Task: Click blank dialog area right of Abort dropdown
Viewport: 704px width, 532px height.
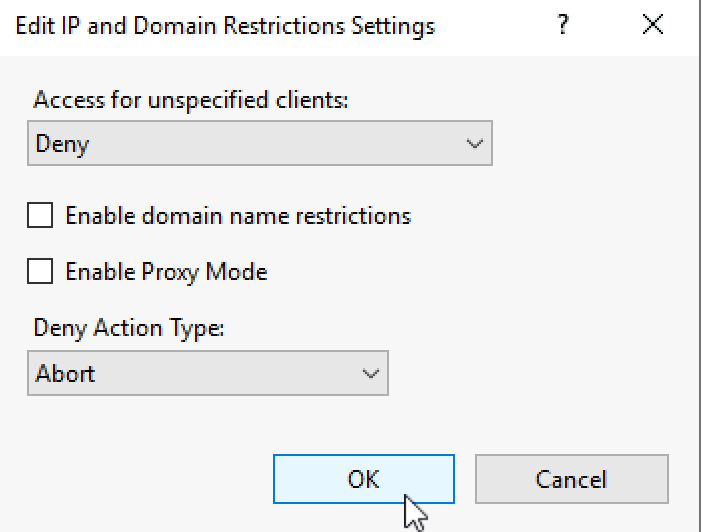Action: [x=540, y=374]
